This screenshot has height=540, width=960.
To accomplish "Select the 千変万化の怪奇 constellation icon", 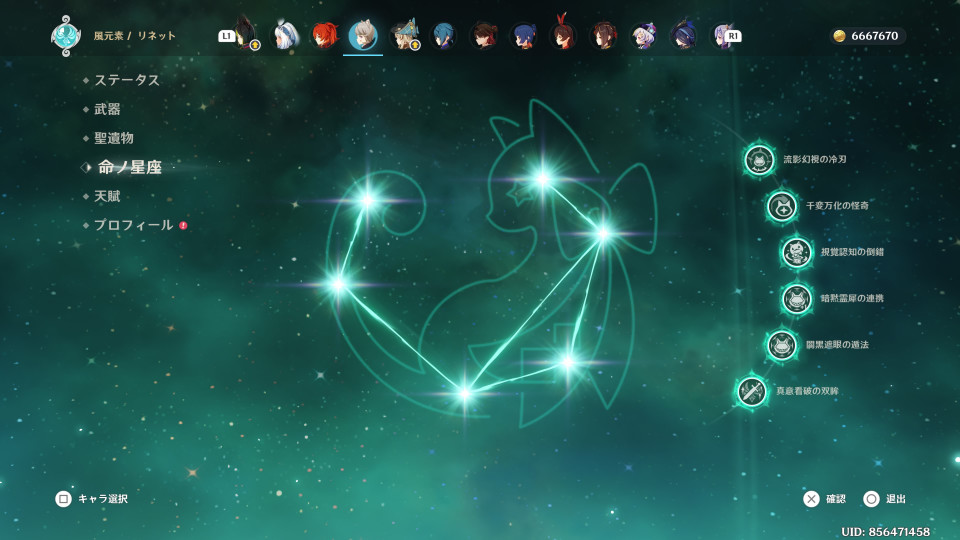I will (x=782, y=206).
